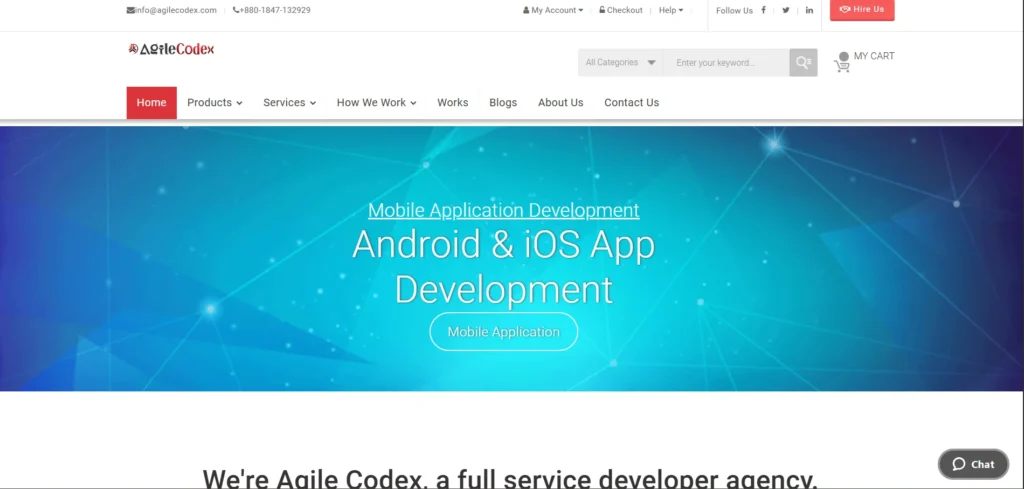The height and width of the screenshot is (489, 1024).
Task: Expand the Products menu
Action: (215, 103)
